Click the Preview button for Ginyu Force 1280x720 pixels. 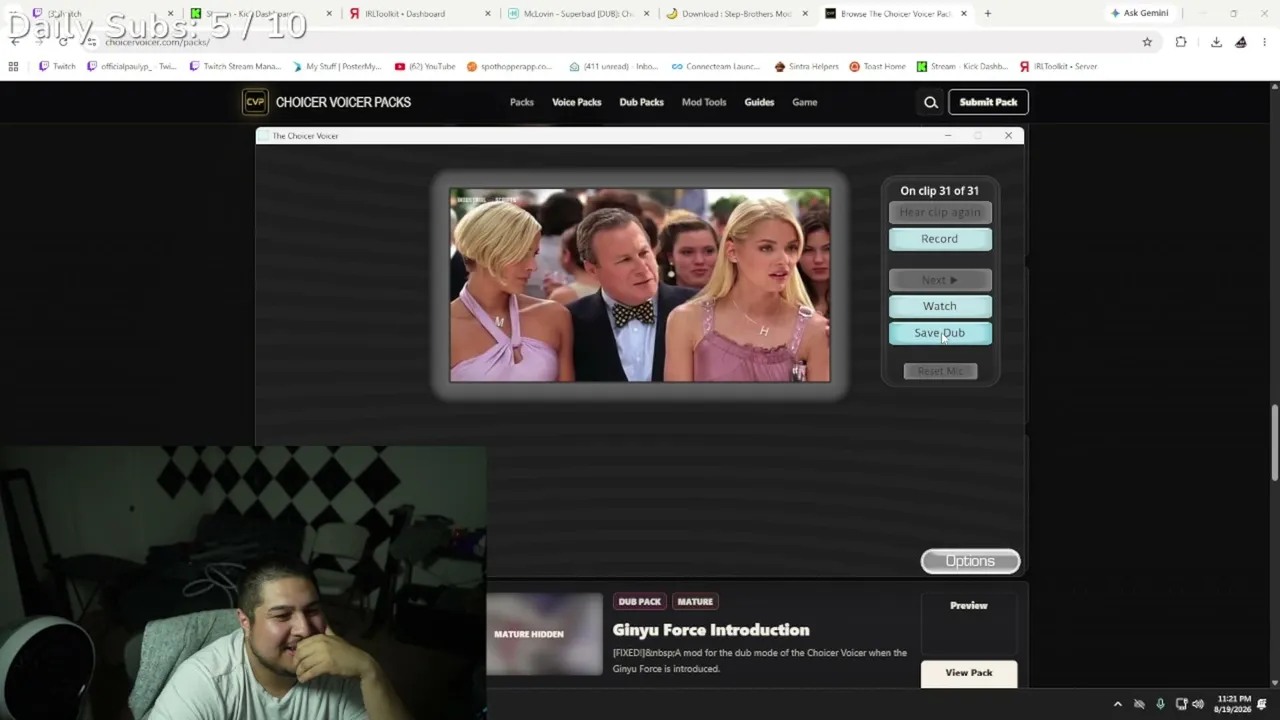click(969, 605)
